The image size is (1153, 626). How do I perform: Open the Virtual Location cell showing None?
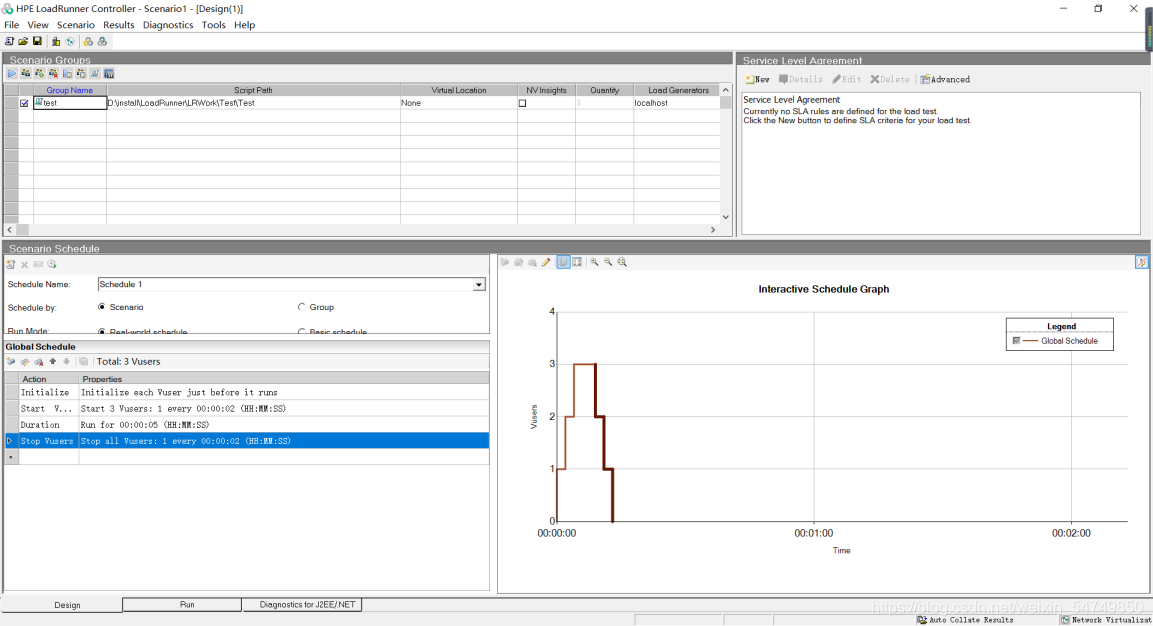(457, 103)
